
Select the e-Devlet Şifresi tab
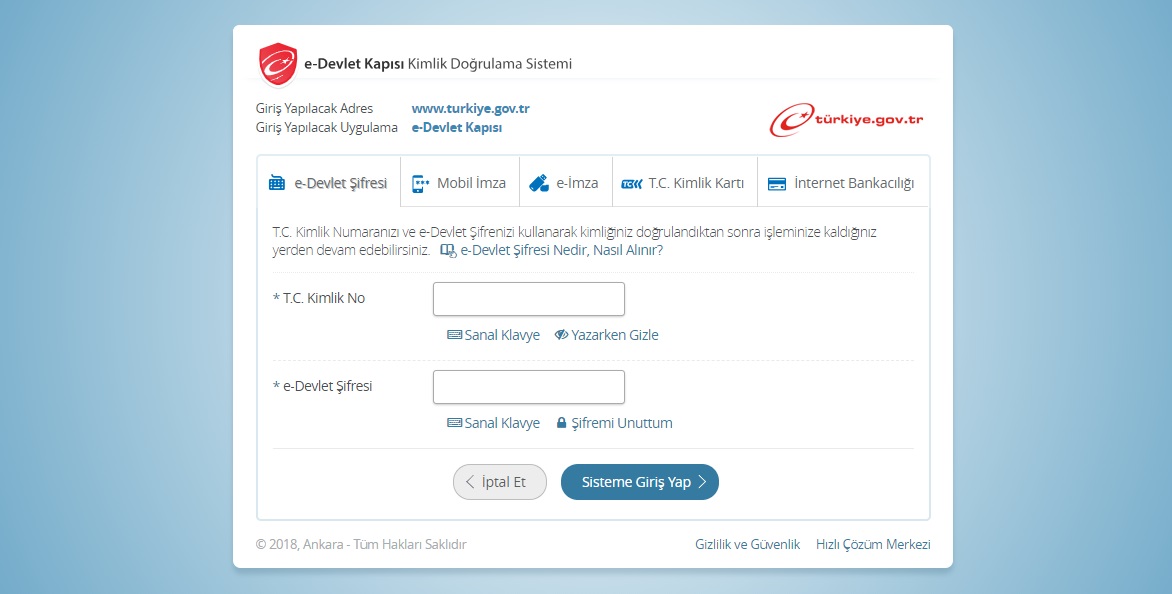328,182
